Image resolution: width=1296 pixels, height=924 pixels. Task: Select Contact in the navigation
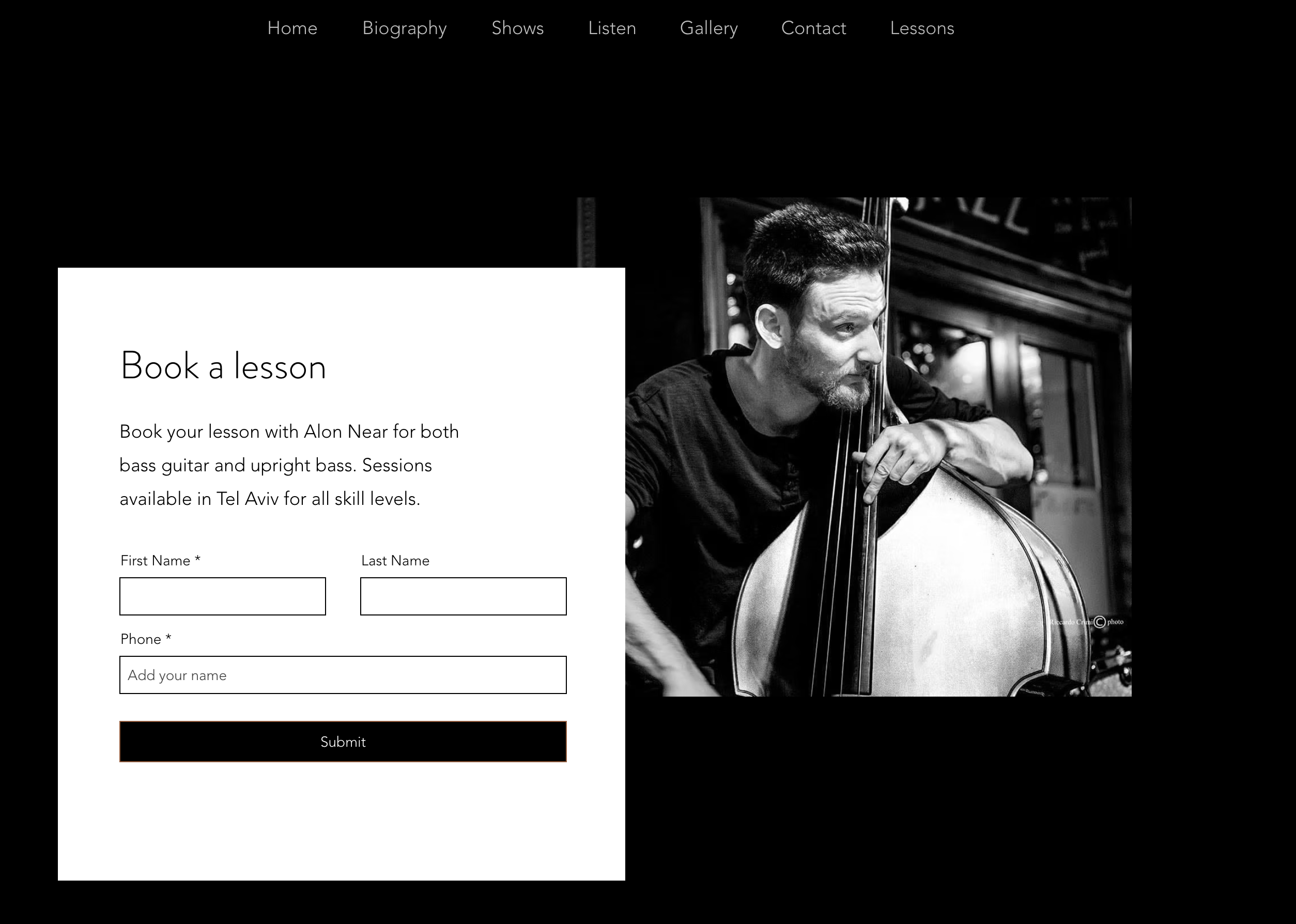click(813, 28)
